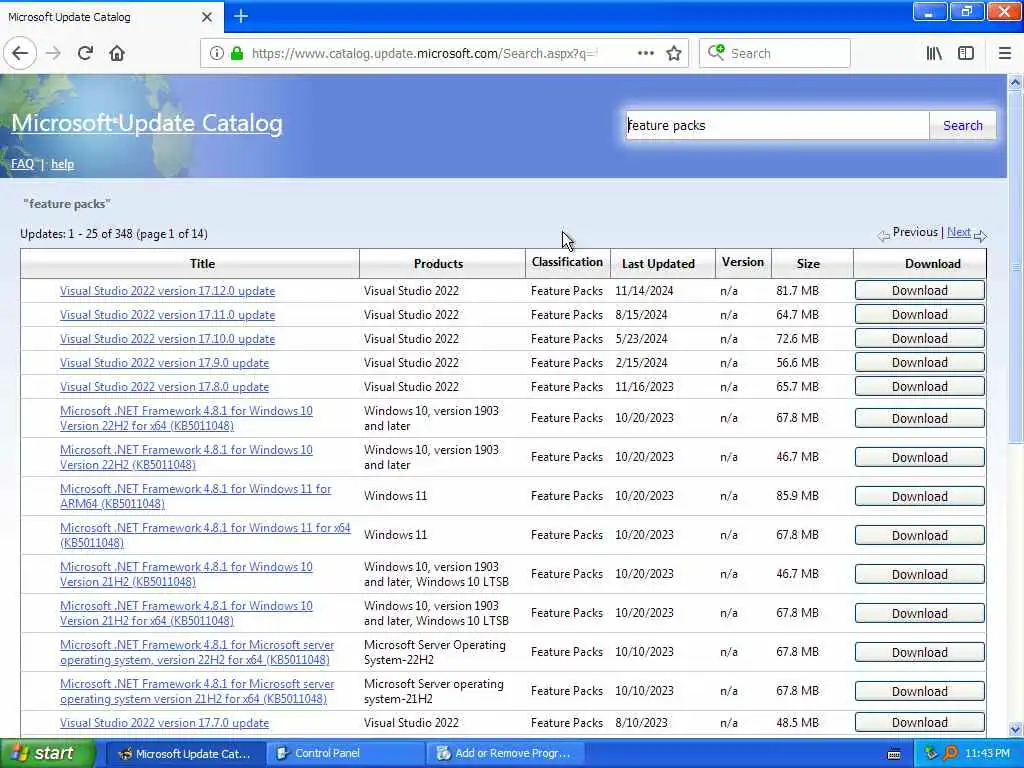Image resolution: width=1024 pixels, height=768 pixels.
Task: Open page actions three-dot menu
Action: [645, 54]
